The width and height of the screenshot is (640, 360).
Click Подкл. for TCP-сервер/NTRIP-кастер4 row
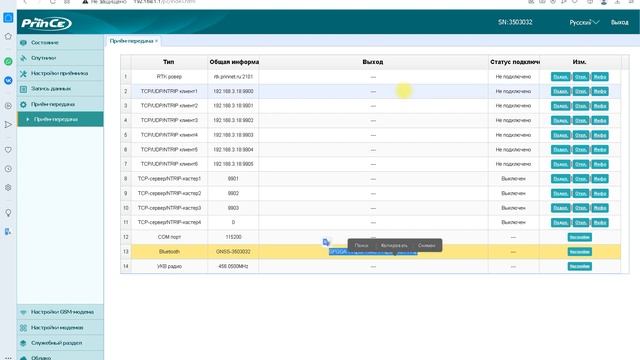[560, 222]
